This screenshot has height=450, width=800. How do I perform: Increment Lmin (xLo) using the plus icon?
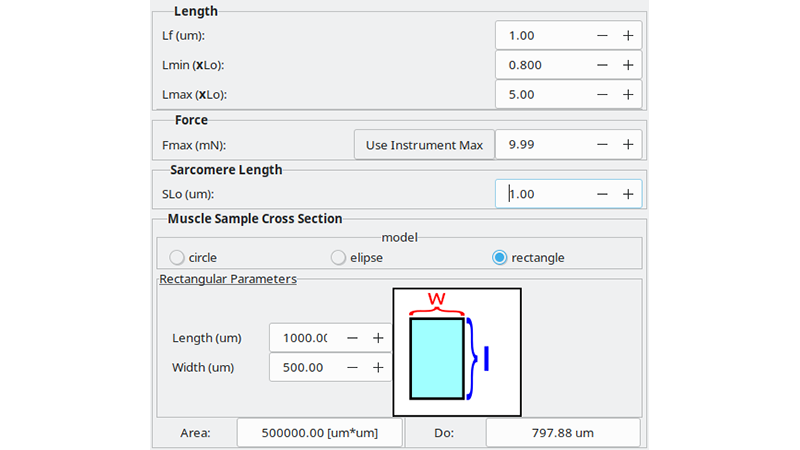tap(628, 65)
